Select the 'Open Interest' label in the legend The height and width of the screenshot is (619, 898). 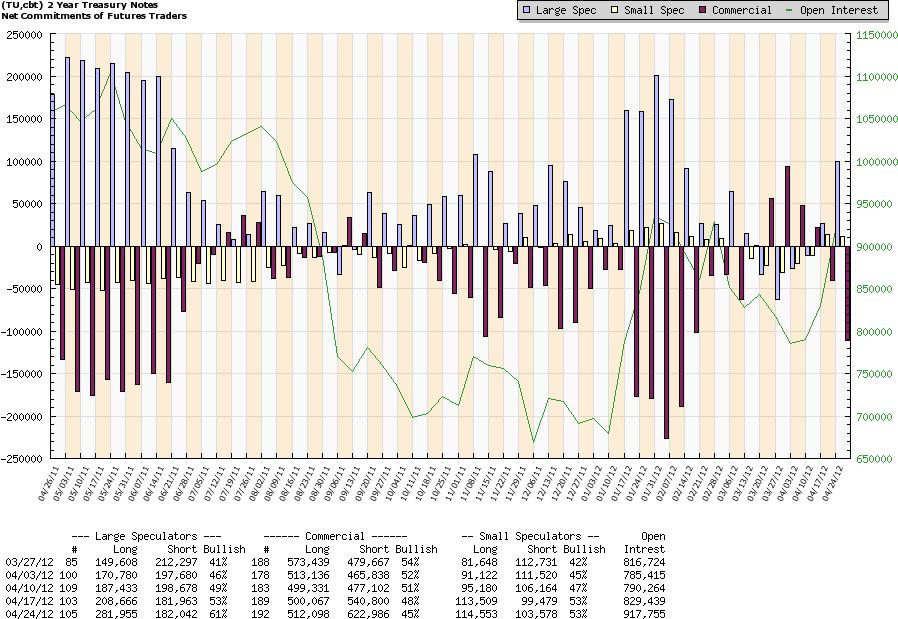coord(838,10)
